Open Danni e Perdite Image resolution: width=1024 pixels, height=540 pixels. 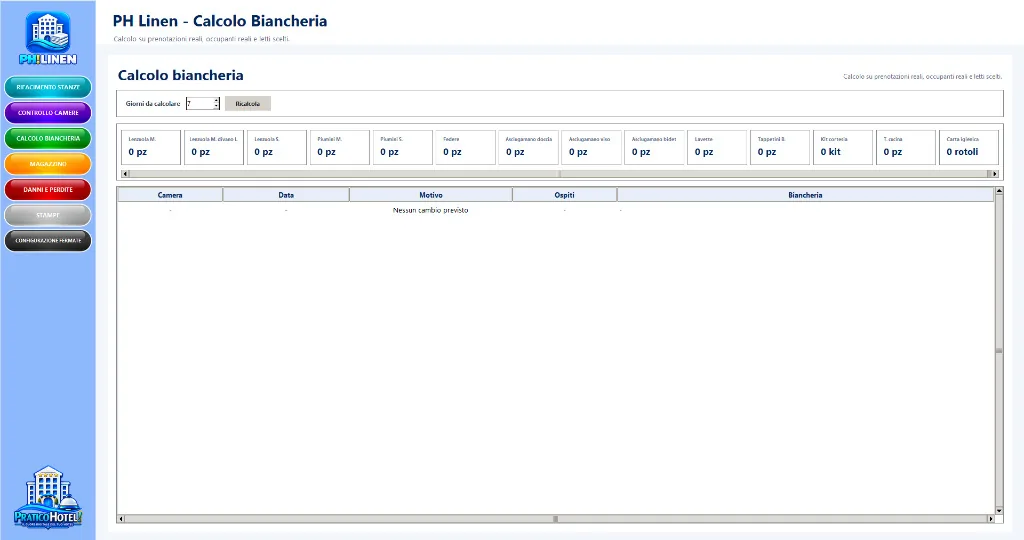pyautogui.click(x=48, y=189)
